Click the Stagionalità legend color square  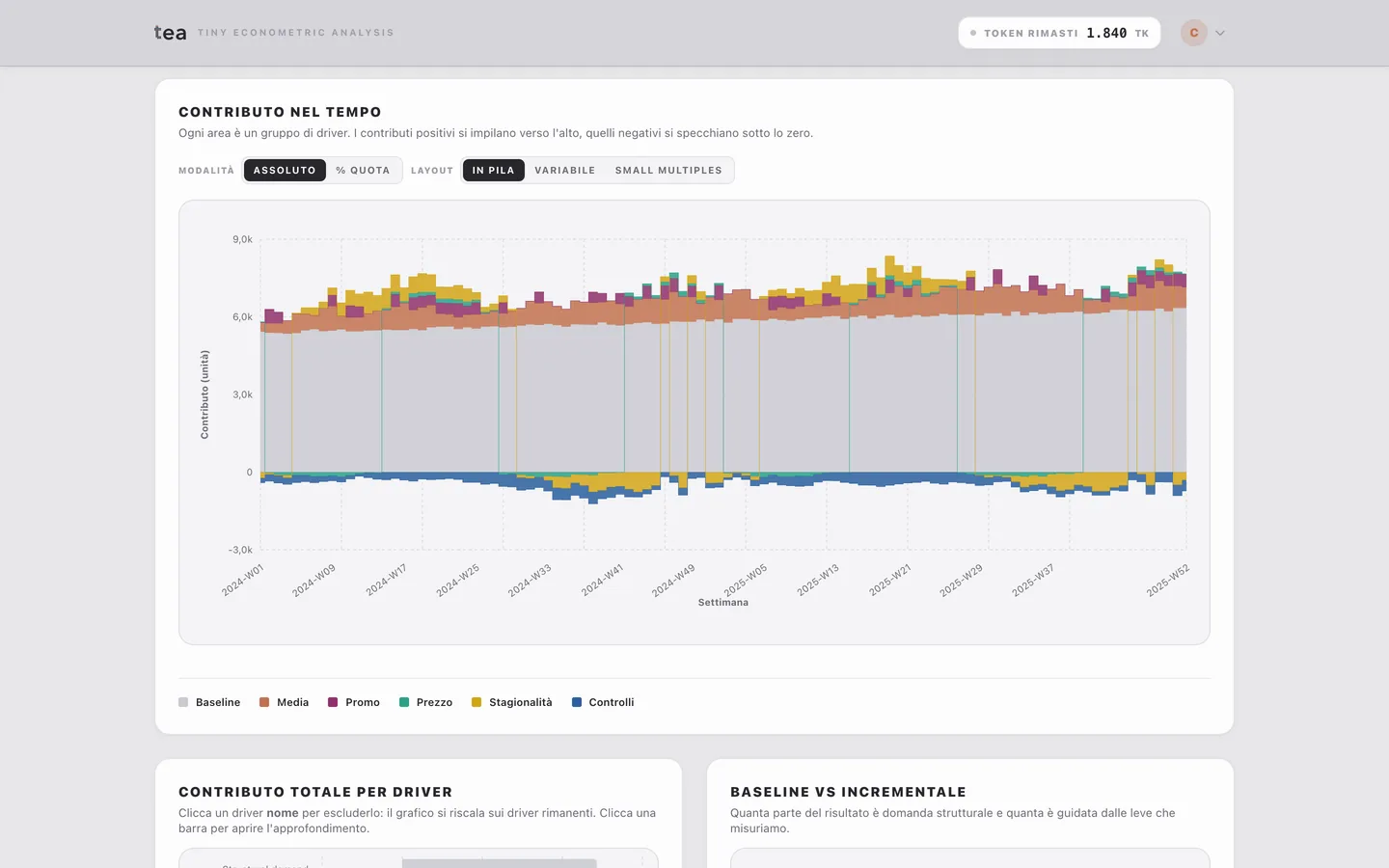[477, 702]
